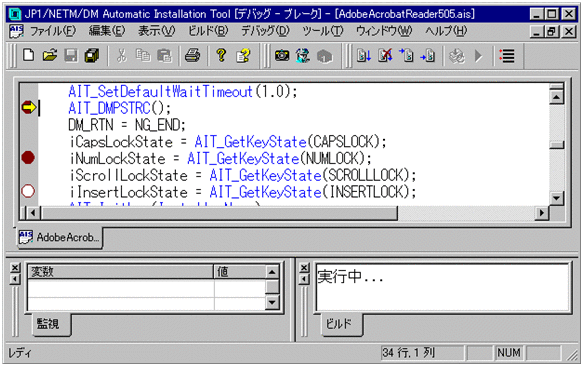Click the step-out debug icon
585x368 pixels.
[428, 56]
